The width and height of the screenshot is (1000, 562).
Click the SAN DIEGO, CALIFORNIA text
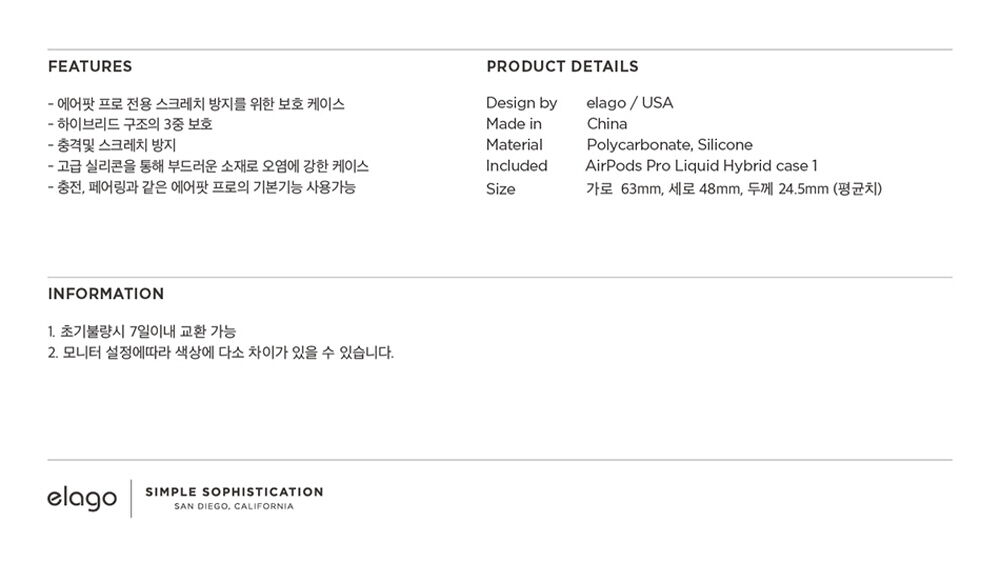[x=234, y=507]
